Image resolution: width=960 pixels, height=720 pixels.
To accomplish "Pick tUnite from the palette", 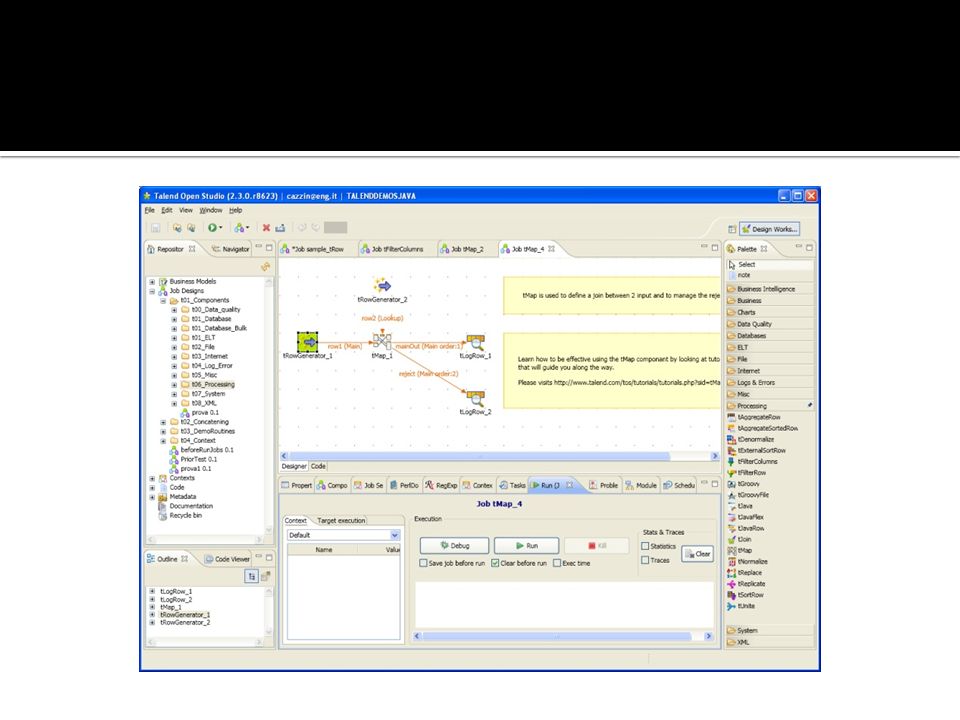I will click(x=741, y=606).
